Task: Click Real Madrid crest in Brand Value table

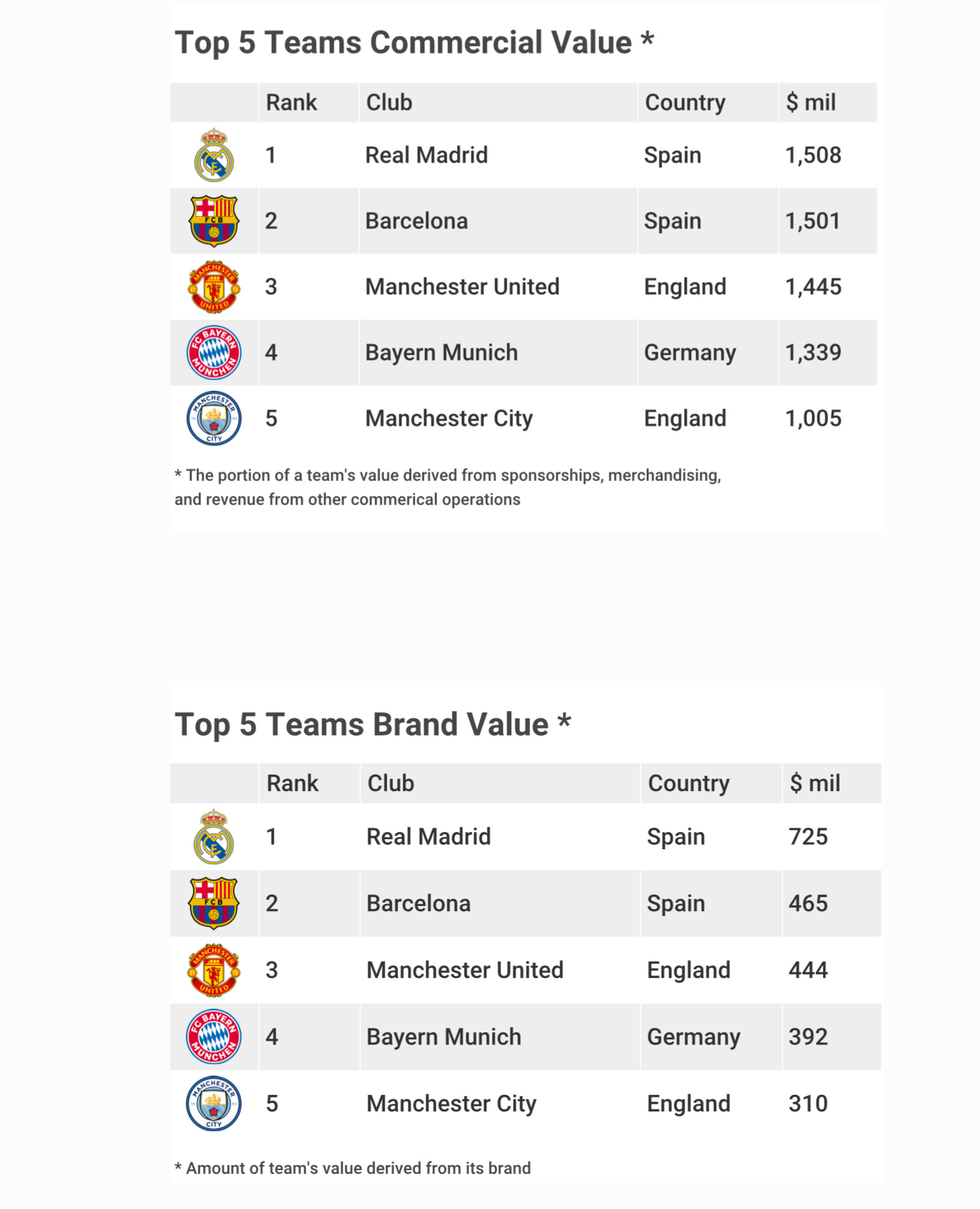Action: click(x=214, y=837)
